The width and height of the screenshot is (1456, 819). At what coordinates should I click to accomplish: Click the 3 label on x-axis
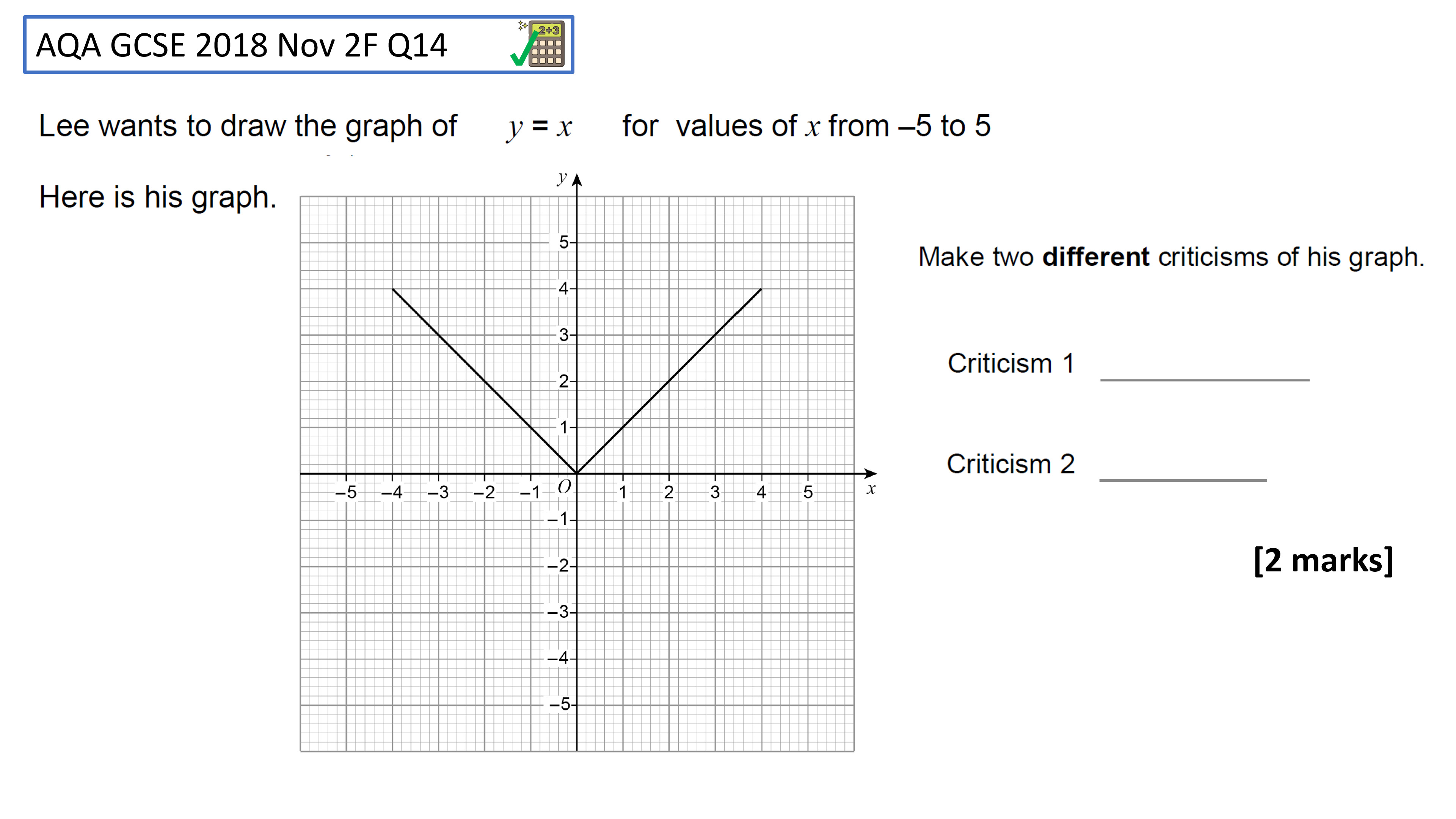[x=715, y=492]
